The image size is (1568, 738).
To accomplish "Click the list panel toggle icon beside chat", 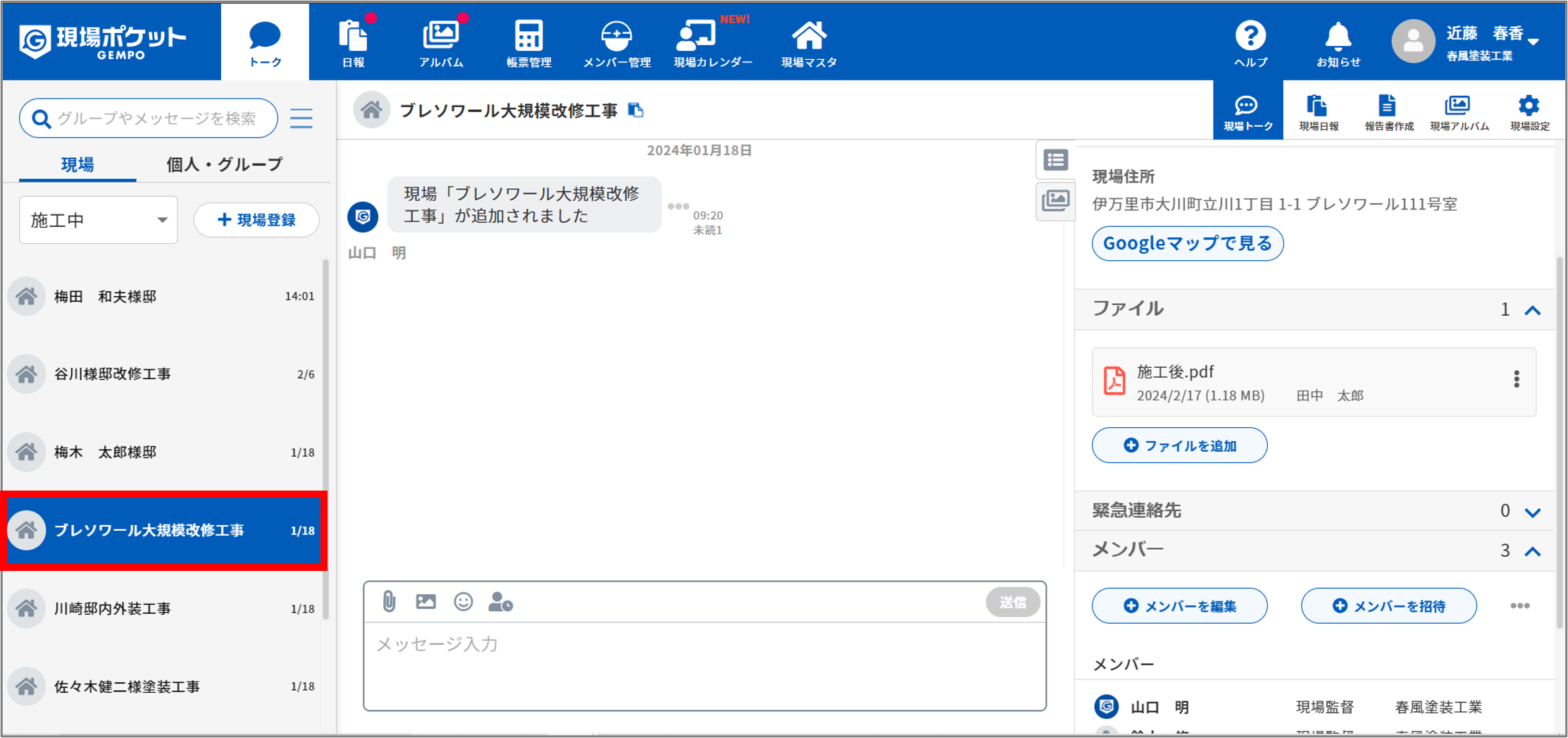I will click(1054, 160).
